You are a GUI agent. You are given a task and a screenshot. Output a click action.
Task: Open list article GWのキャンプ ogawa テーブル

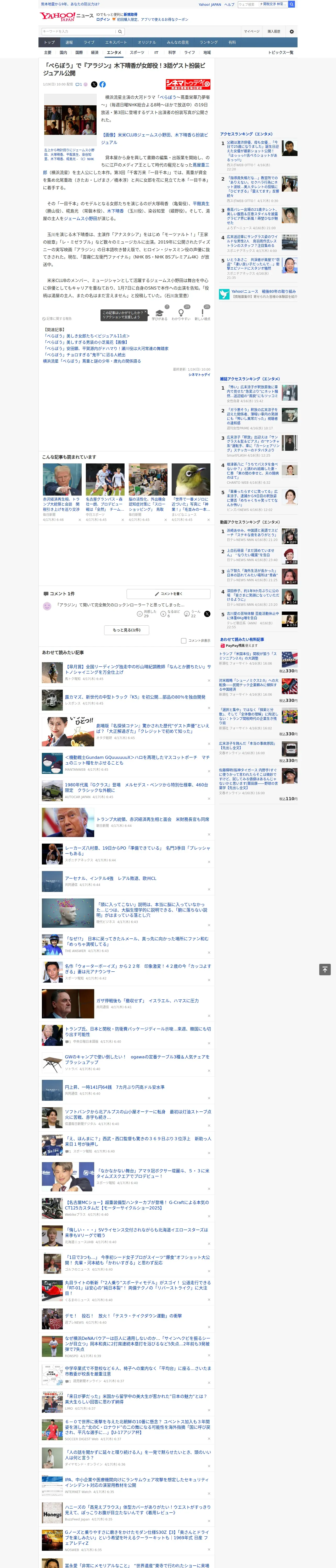coord(137,1060)
